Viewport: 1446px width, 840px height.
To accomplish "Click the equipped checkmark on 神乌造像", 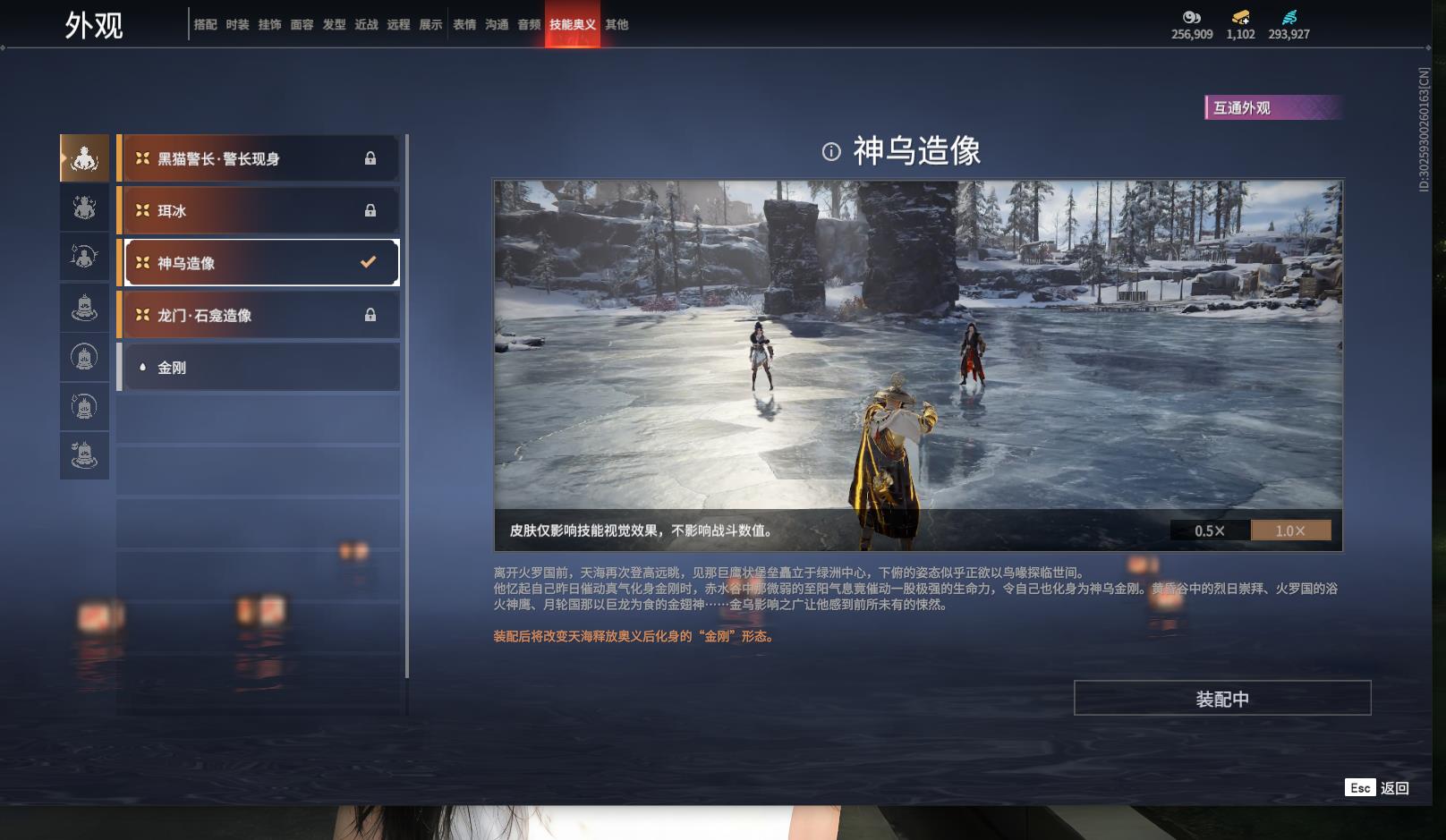I will (x=368, y=262).
